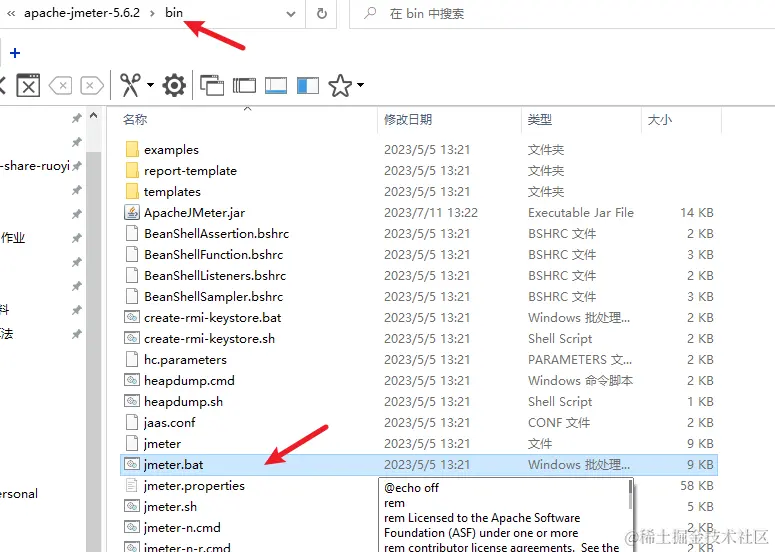Screen dimensions: 775x552
Task: Sort by 名称 column header
Action: (x=135, y=120)
